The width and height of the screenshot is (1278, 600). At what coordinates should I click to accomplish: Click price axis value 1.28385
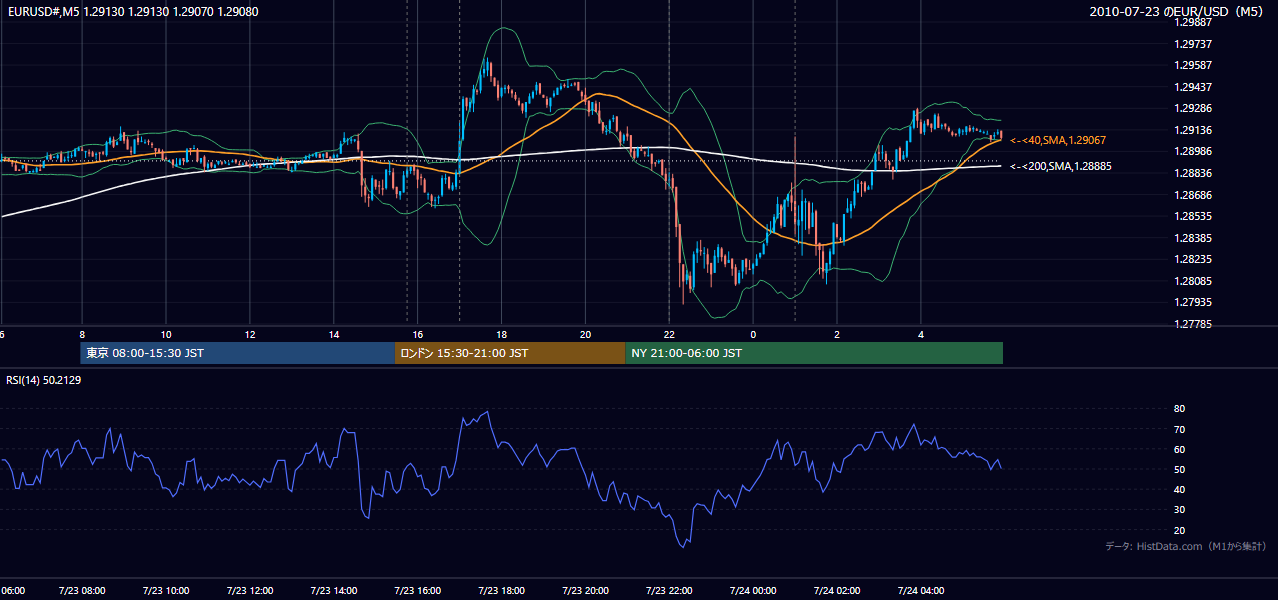[1192, 238]
